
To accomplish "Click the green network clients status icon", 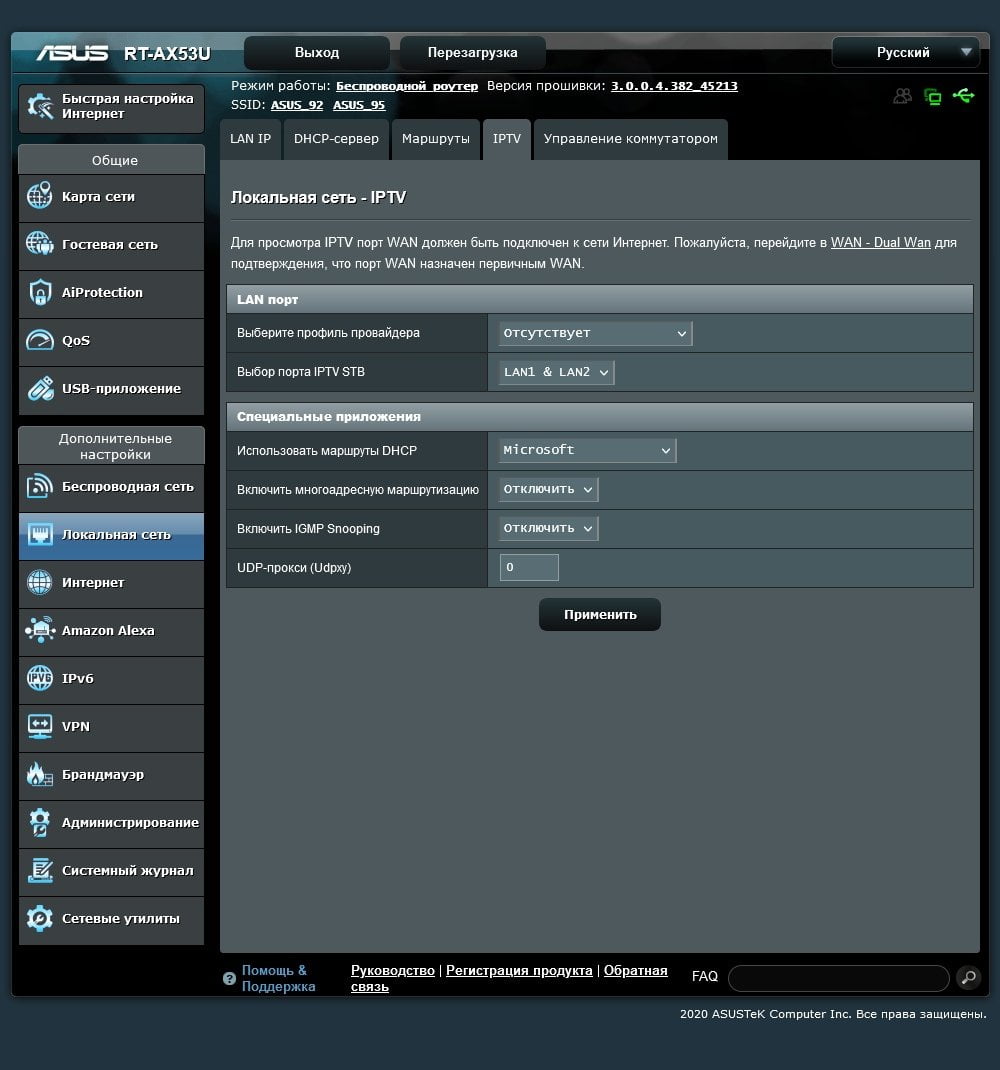I will (932, 96).
